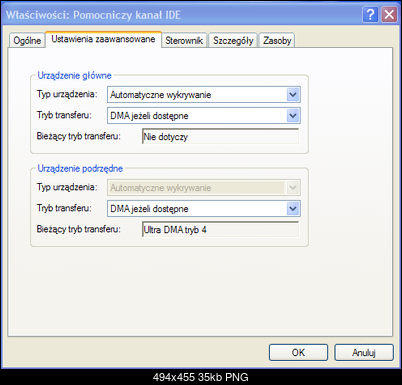Viewport: 402px width, 385px height.
Task: Confirm with the OK button
Action: [298, 352]
